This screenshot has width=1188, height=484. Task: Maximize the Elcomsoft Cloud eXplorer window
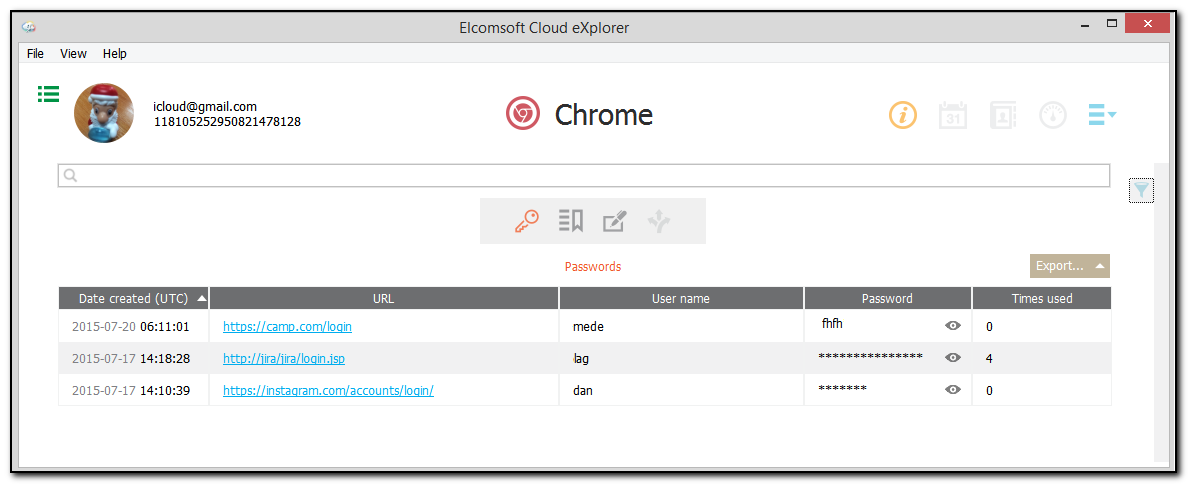1112,24
